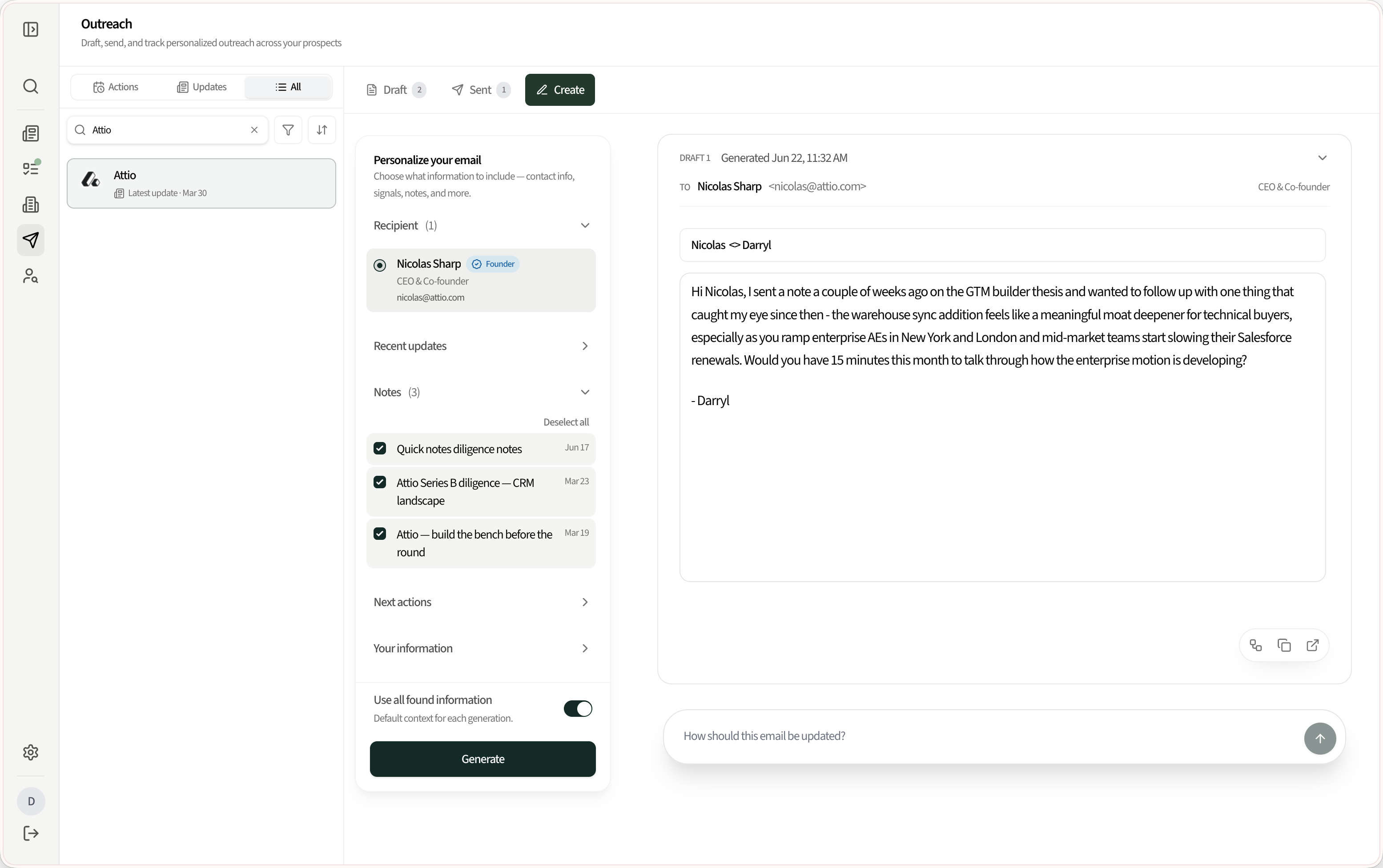1383x868 pixels.
Task: Click the Create button
Action: point(560,90)
